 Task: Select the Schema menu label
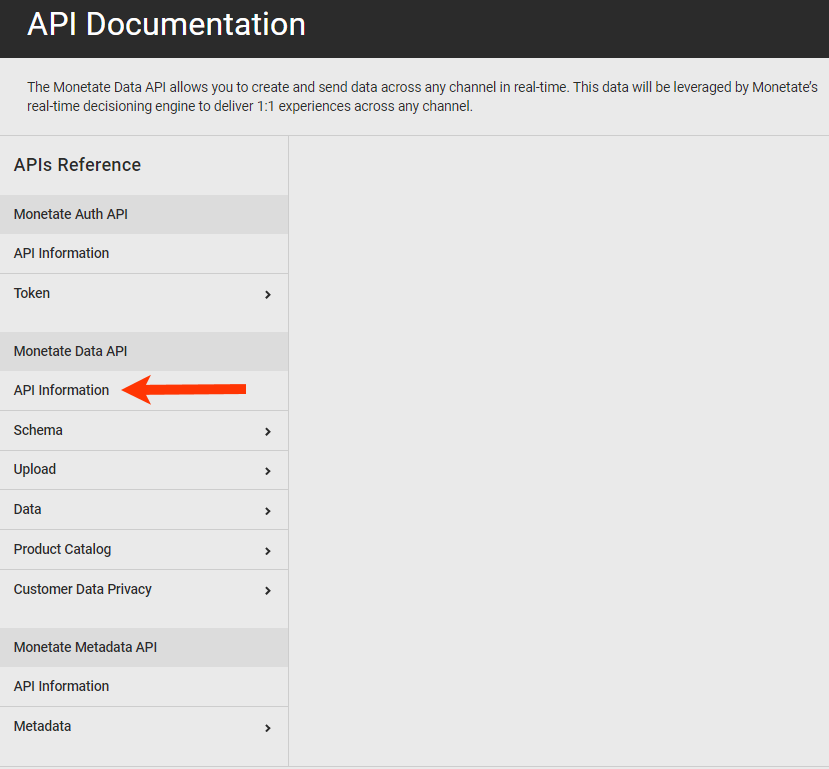coord(38,430)
